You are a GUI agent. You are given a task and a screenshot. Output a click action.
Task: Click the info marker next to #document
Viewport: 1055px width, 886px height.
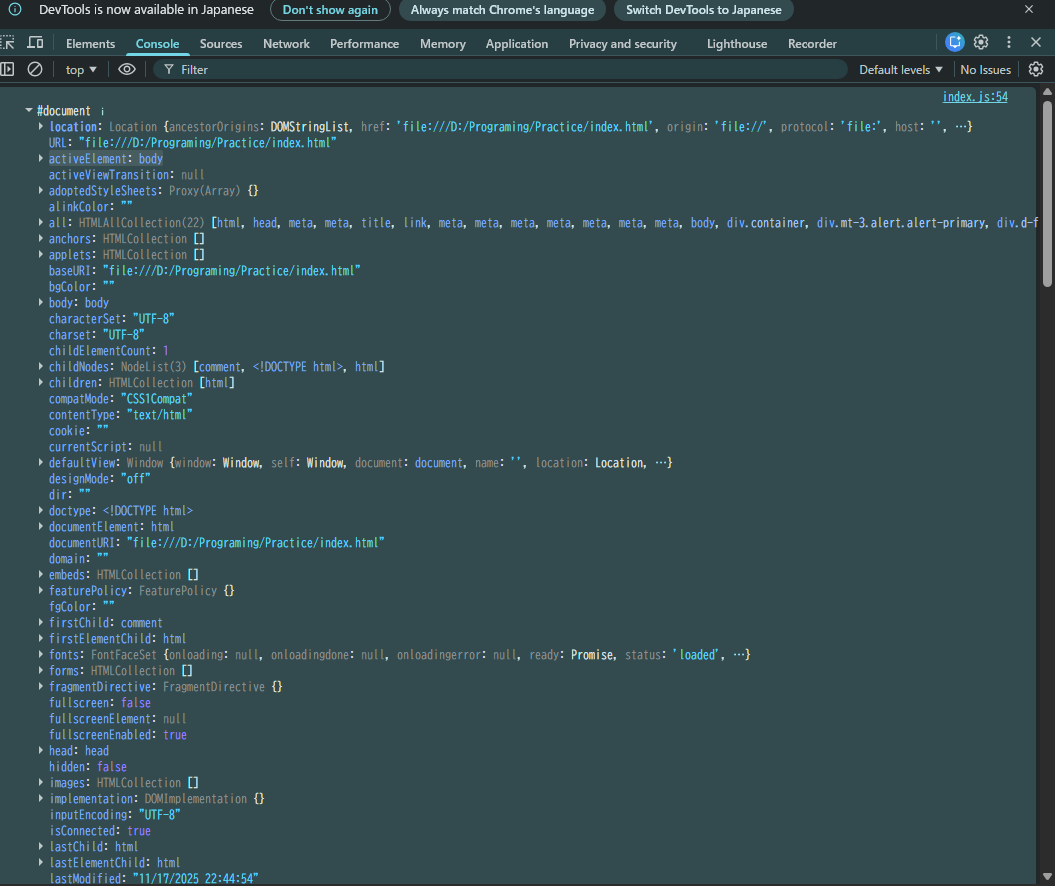[102, 111]
